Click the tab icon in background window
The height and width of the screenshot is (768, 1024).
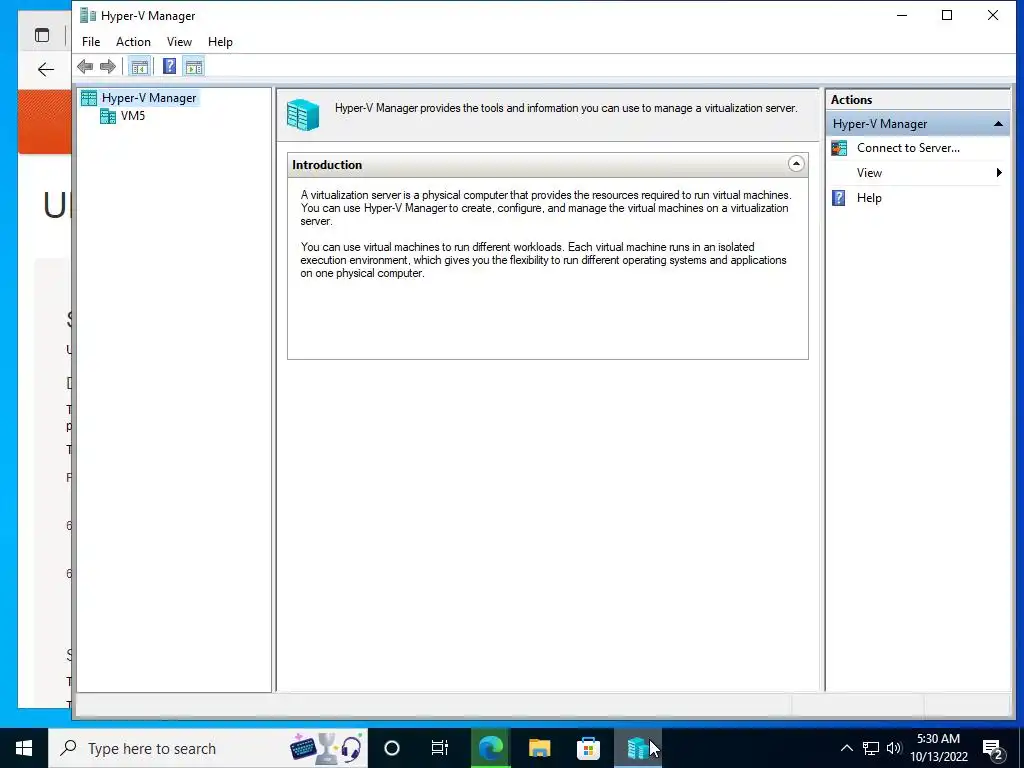click(x=42, y=35)
